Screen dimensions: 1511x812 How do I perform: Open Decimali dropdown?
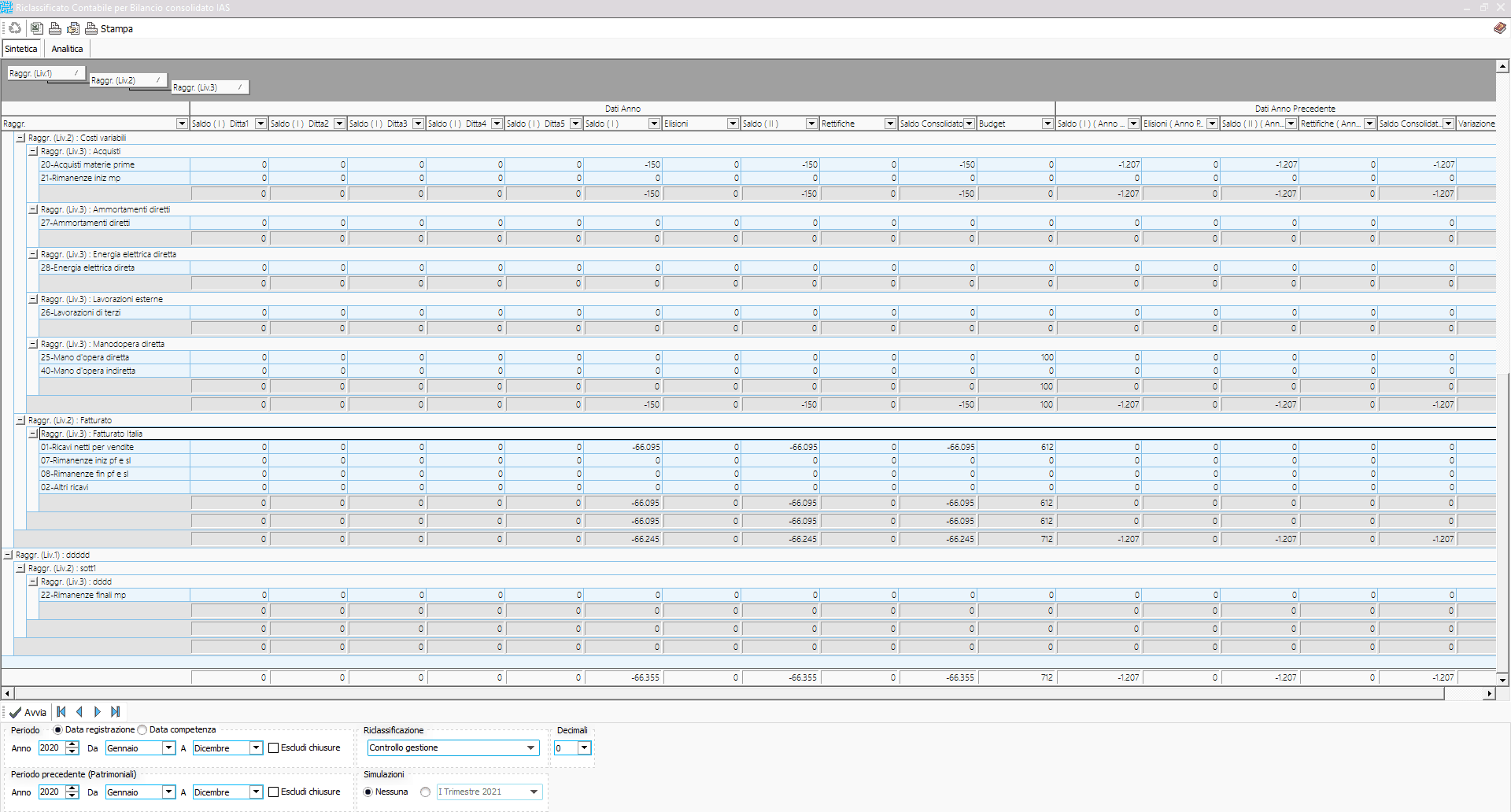click(x=585, y=748)
